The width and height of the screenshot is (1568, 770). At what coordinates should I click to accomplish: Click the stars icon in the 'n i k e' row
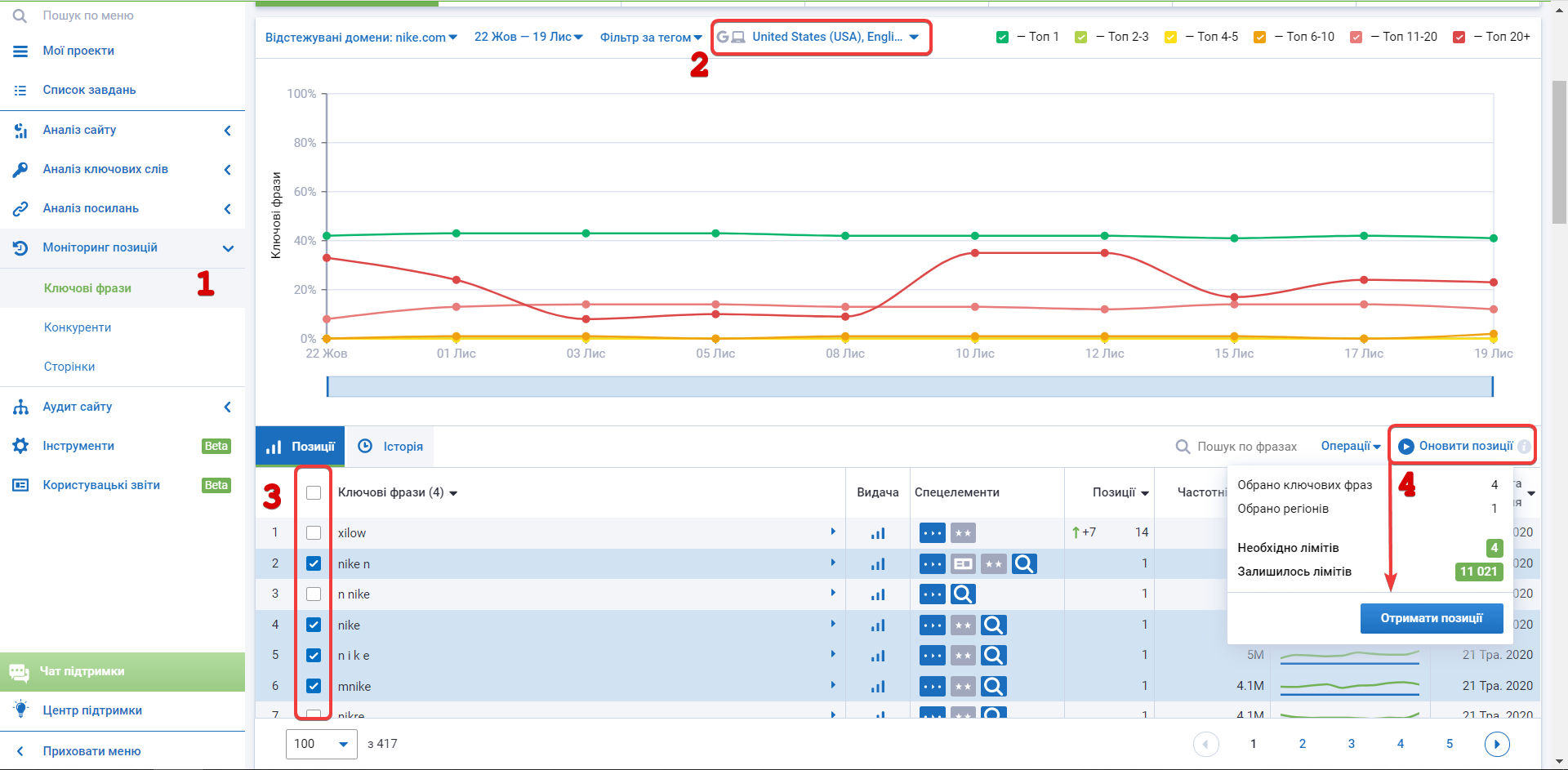(x=963, y=656)
